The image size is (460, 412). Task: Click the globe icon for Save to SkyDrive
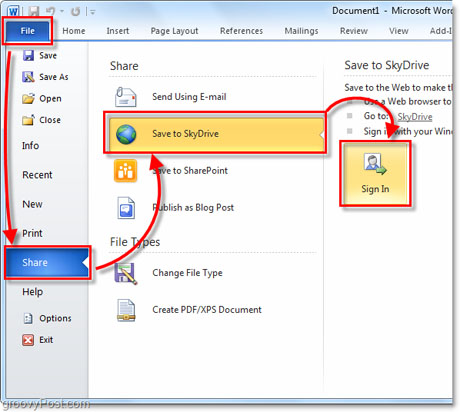pyautogui.click(x=126, y=134)
